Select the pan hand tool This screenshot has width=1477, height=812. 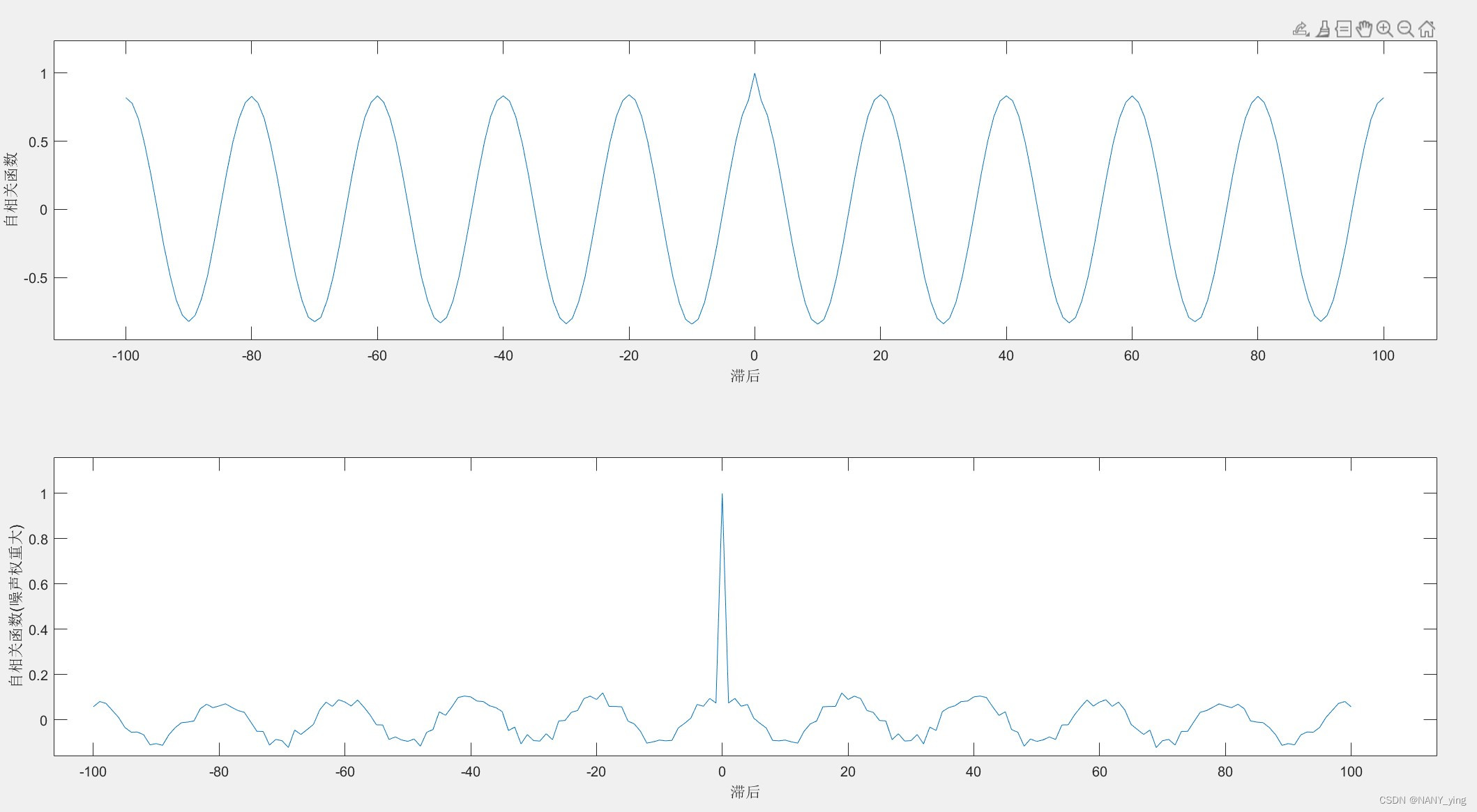pyautogui.click(x=1364, y=29)
